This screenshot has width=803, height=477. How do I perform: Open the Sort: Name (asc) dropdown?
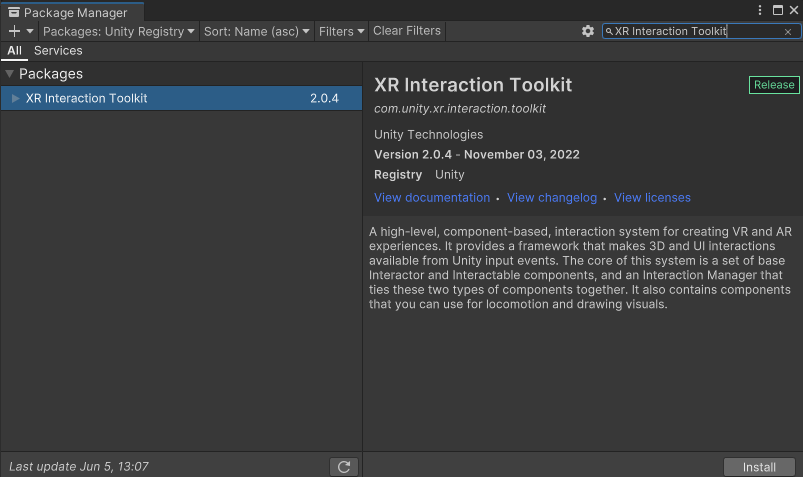[257, 31]
